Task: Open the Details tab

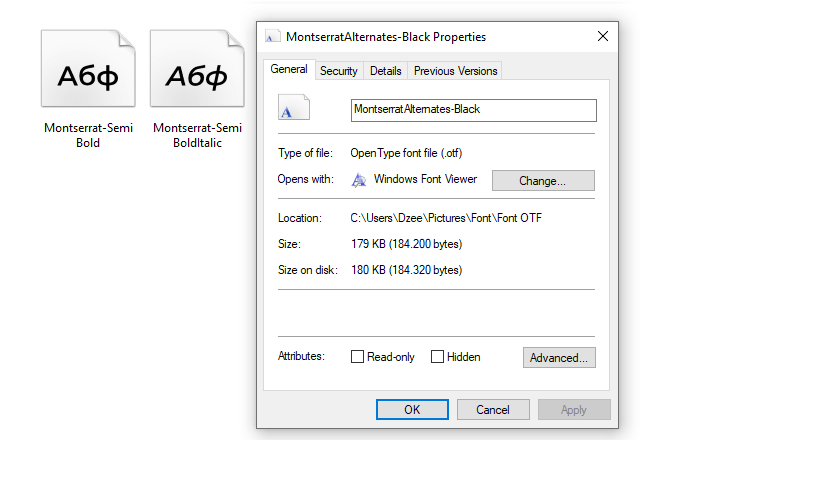Action: coord(385,71)
